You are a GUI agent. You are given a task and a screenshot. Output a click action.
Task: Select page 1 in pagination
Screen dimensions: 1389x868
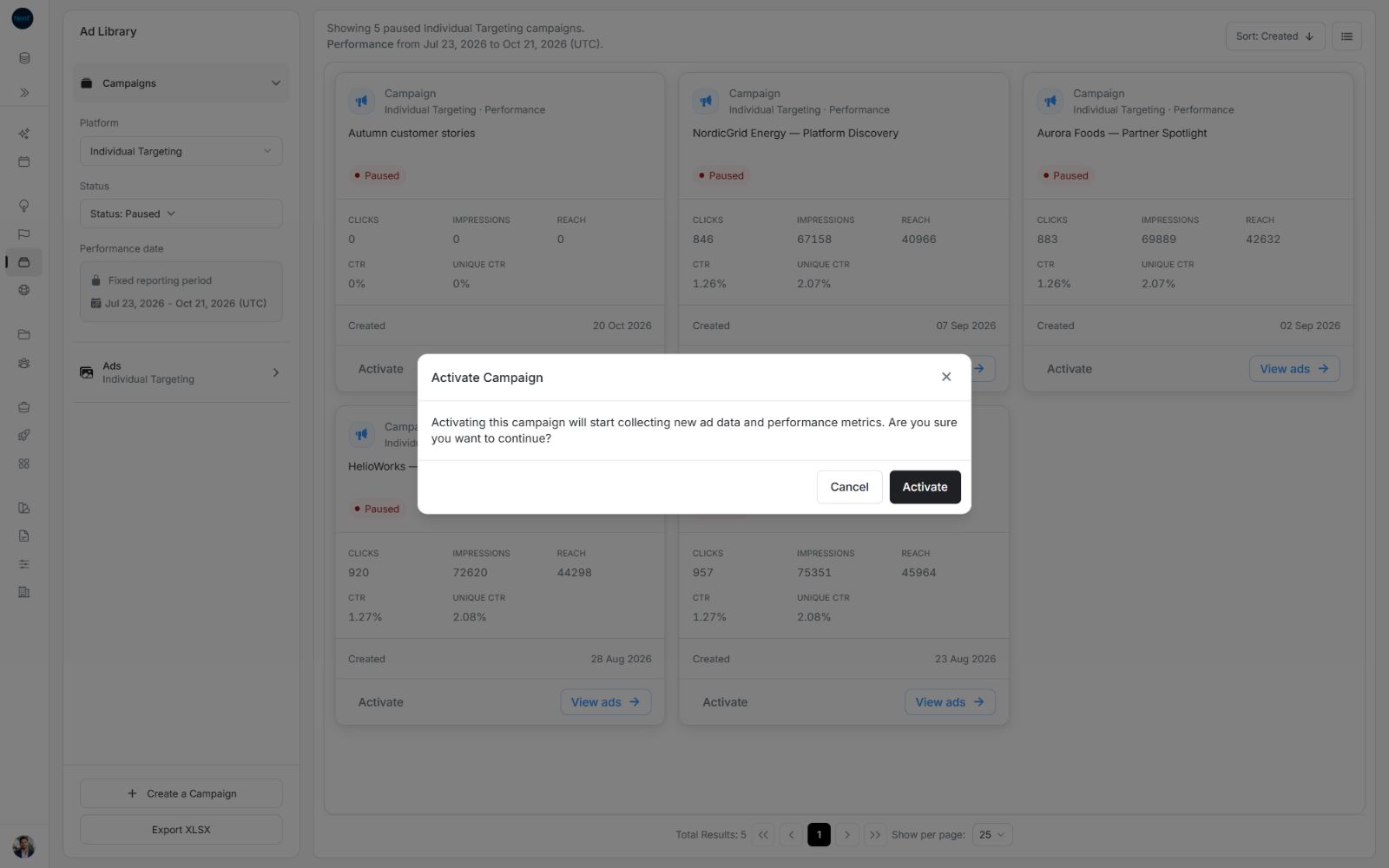click(x=819, y=835)
